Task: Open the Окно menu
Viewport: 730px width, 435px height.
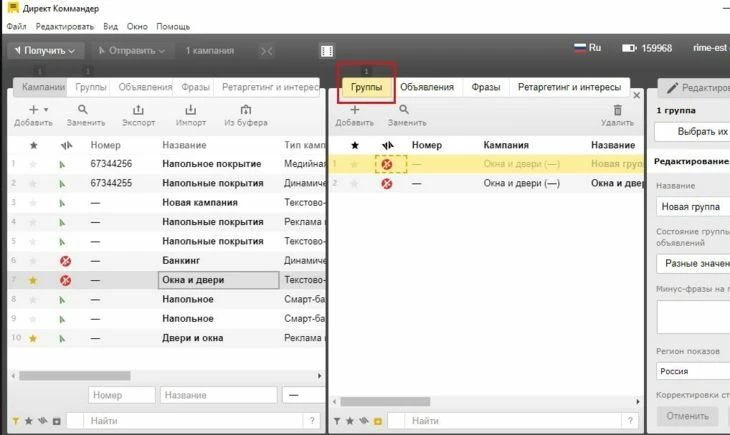Action: coord(137,27)
